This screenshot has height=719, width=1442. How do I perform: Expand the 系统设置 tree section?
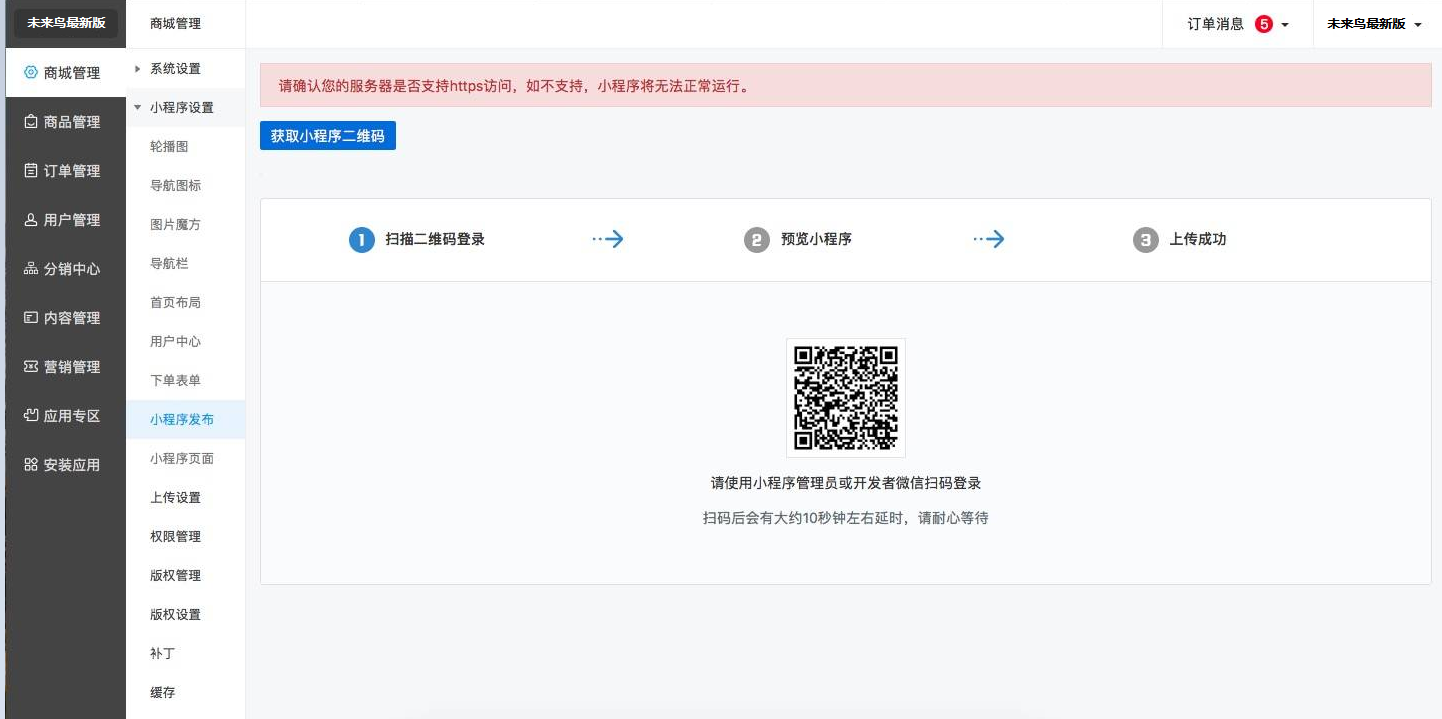[138, 69]
